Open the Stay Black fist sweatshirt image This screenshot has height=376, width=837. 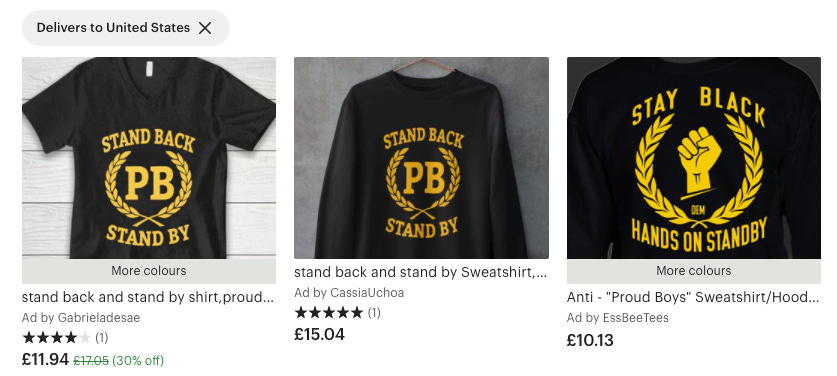pos(693,158)
